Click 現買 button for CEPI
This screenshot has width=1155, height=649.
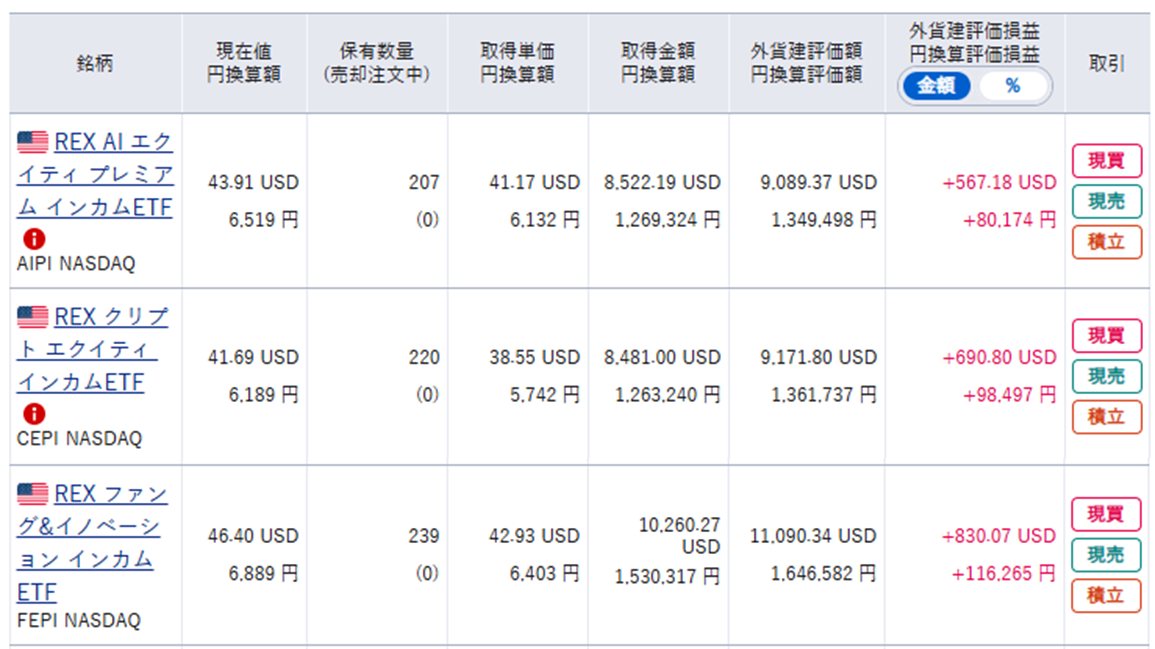pos(1106,336)
